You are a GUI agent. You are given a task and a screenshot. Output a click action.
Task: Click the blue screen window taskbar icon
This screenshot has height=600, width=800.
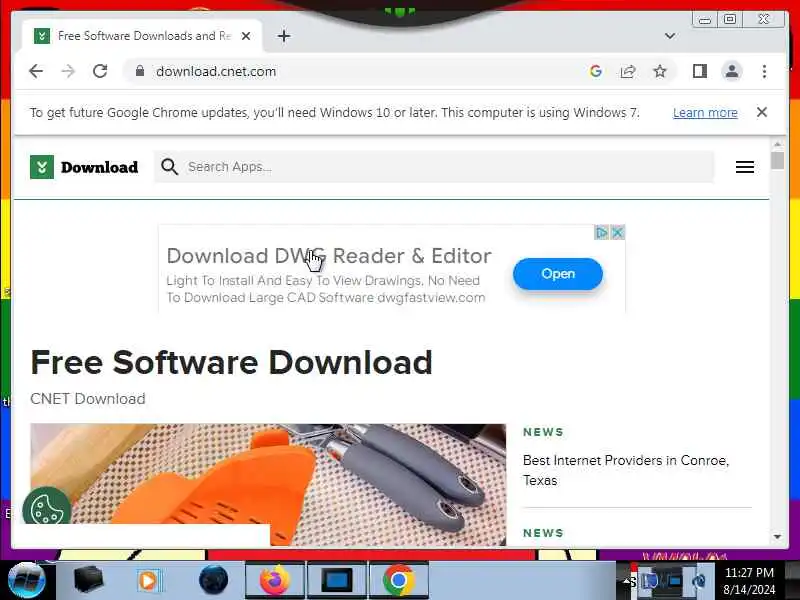coord(336,581)
